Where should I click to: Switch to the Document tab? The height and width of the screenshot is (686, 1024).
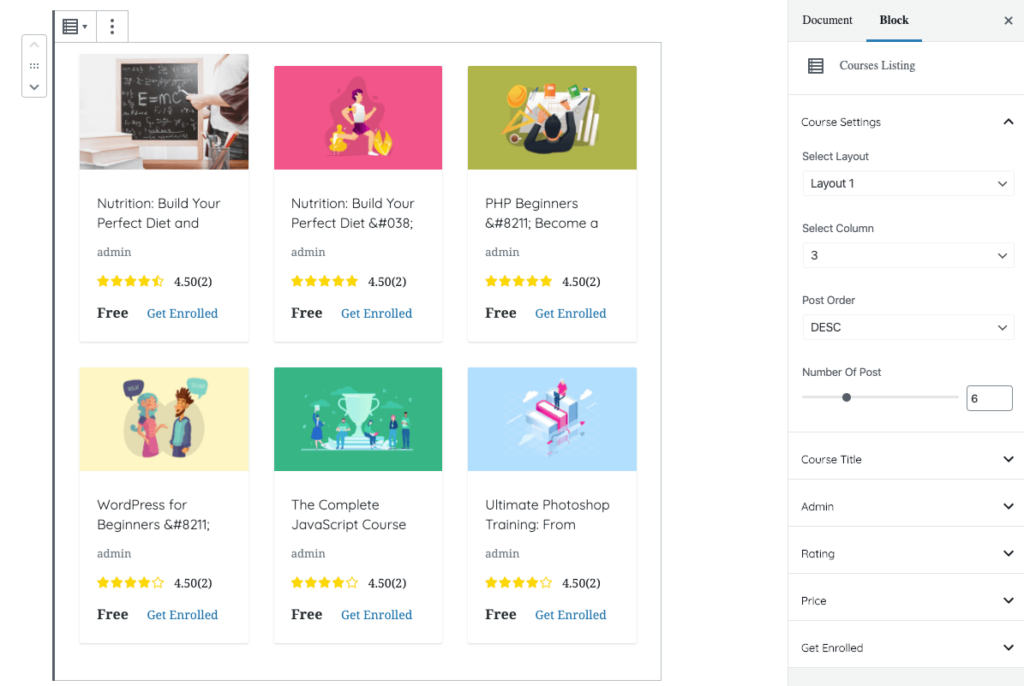827,20
